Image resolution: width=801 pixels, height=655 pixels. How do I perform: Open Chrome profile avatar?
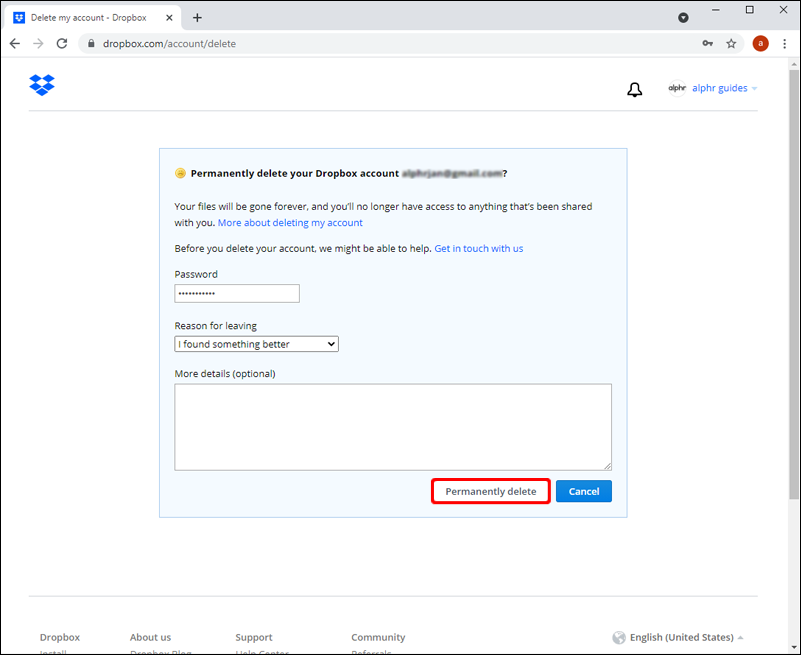click(x=760, y=44)
